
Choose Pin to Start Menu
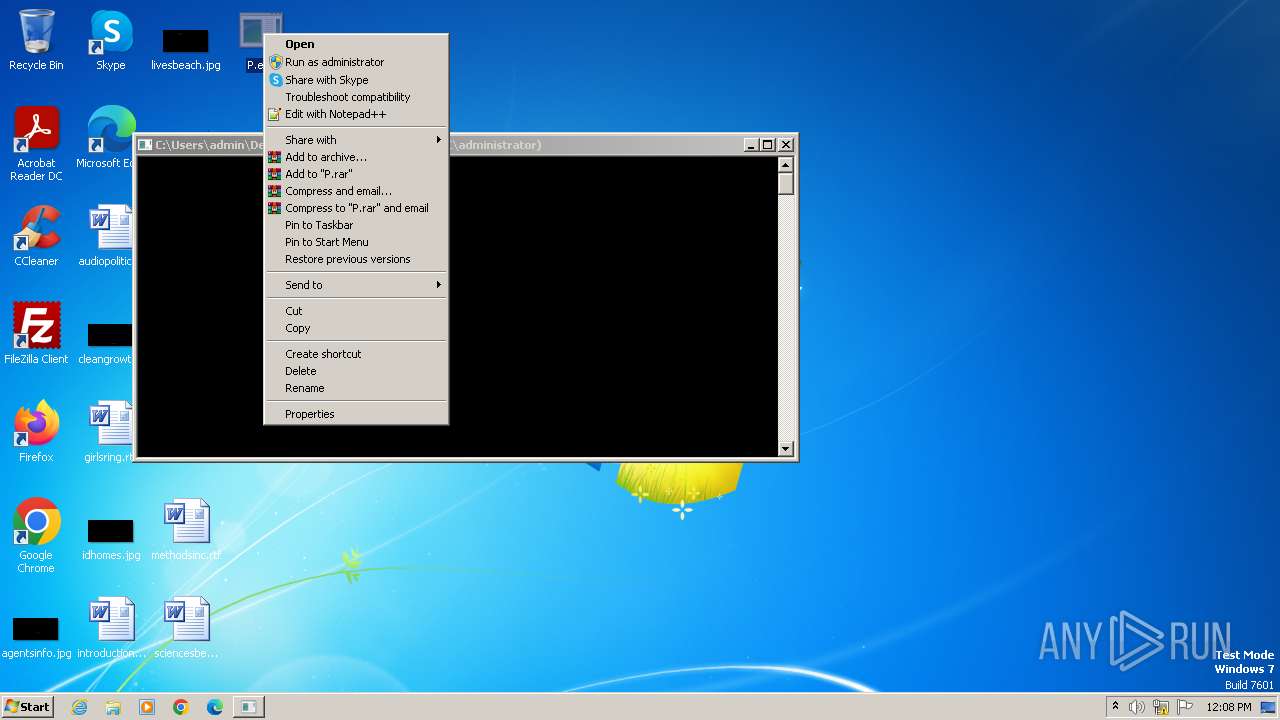356,242
